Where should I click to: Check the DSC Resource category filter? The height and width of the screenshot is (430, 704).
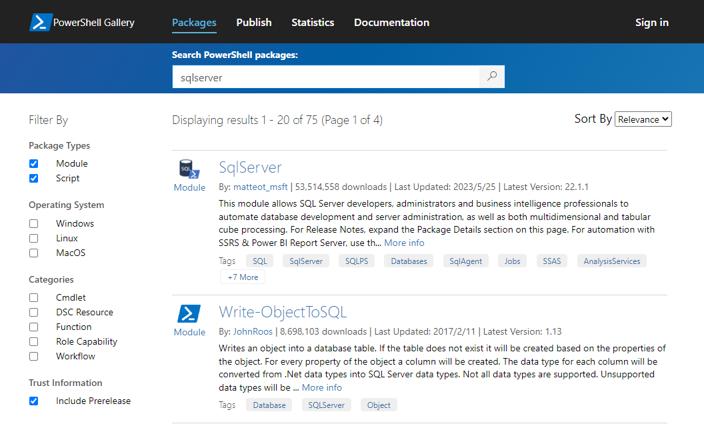point(34,312)
